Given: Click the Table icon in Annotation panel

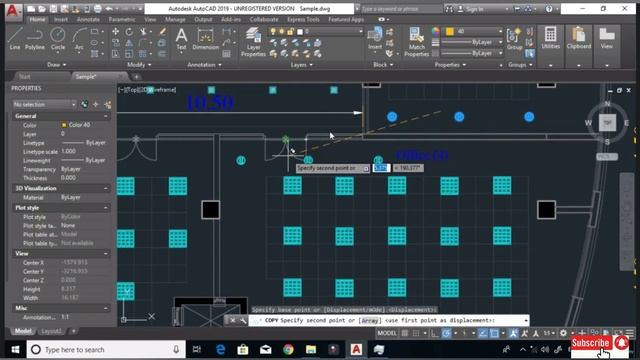Looking at the screenshot, I should click(x=227, y=53).
